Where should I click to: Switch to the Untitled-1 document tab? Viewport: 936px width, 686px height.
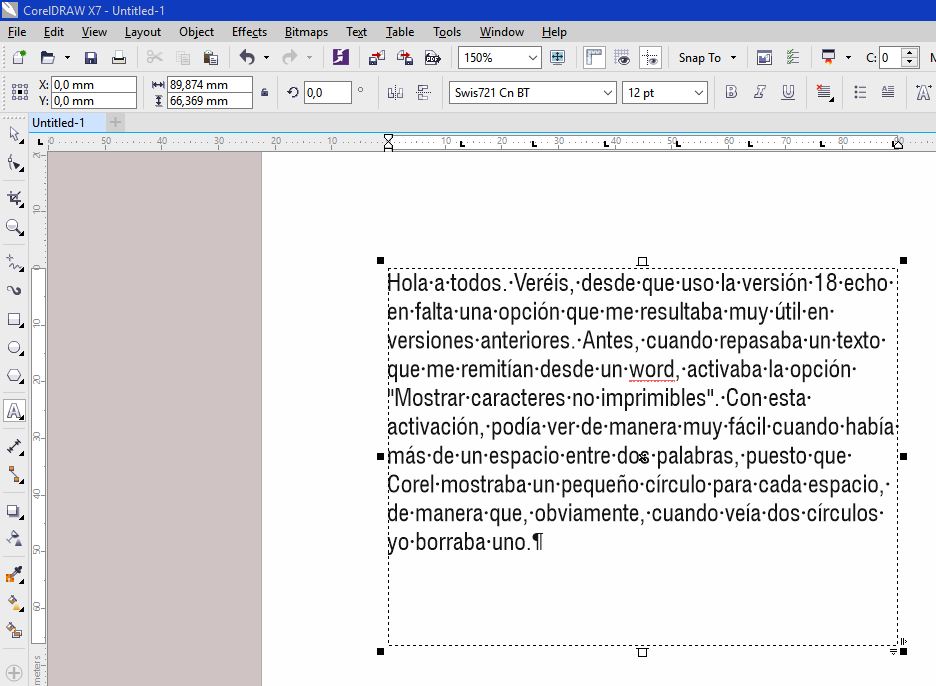point(58,123)
